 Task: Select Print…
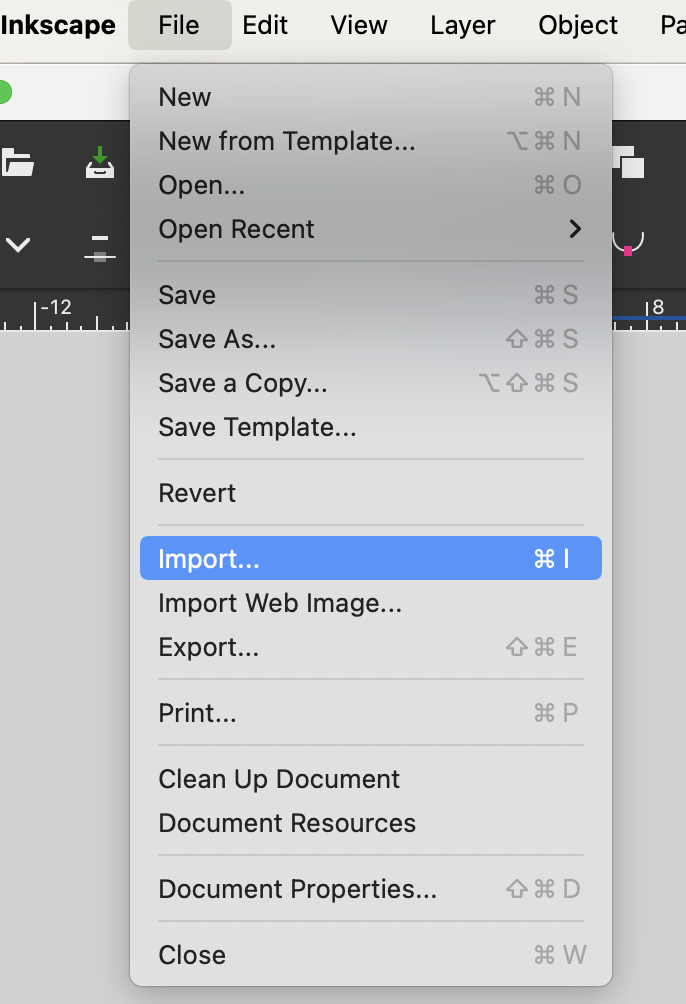click(371, 713)
